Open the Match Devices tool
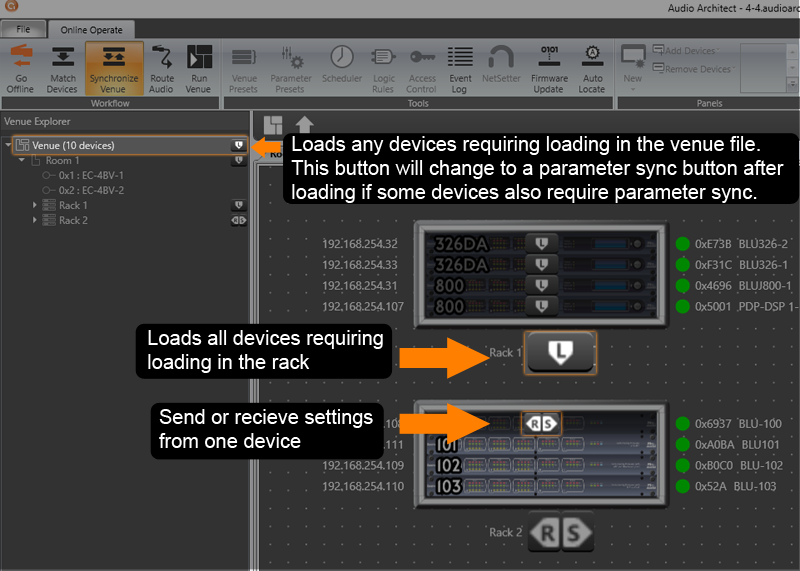 click(x=62, y=69)
